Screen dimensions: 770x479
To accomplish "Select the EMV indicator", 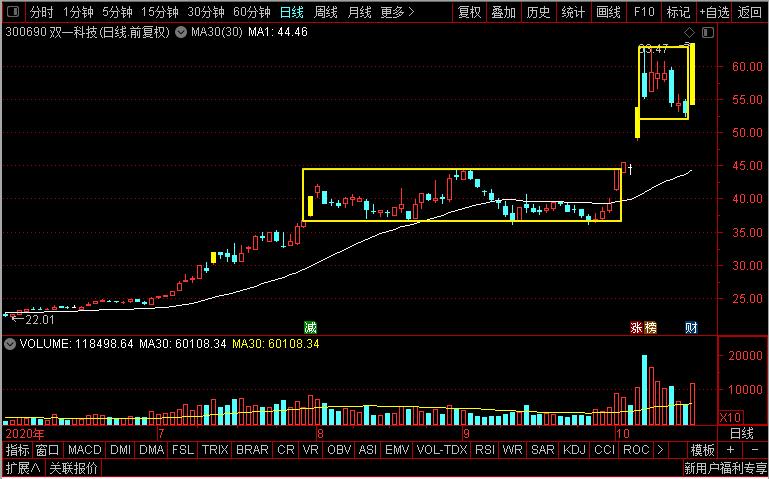I will (397, 450).
